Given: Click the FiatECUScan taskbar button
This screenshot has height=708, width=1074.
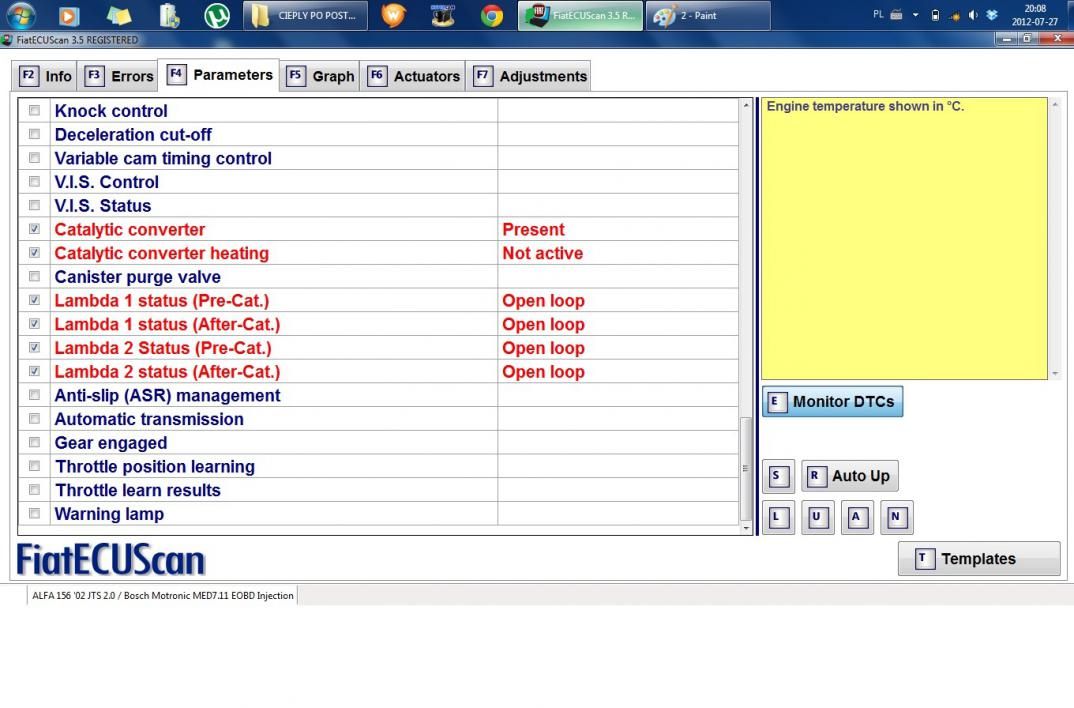Looking at the screenshot, I should 581,15.
